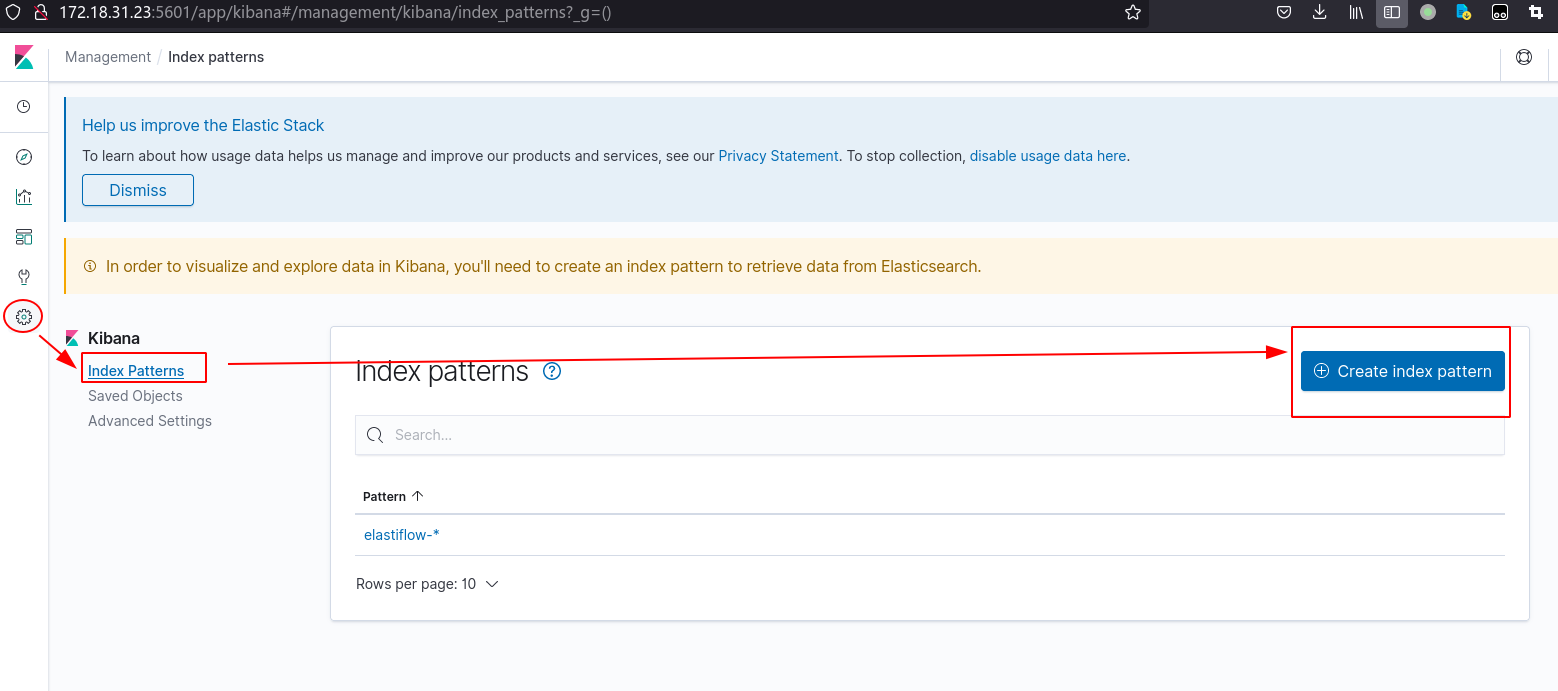Viewport: 1558px width, 691px height.
Task: Click the Index patterns breadcrumb
Action: pyautogui.click(x=216, y=57)
